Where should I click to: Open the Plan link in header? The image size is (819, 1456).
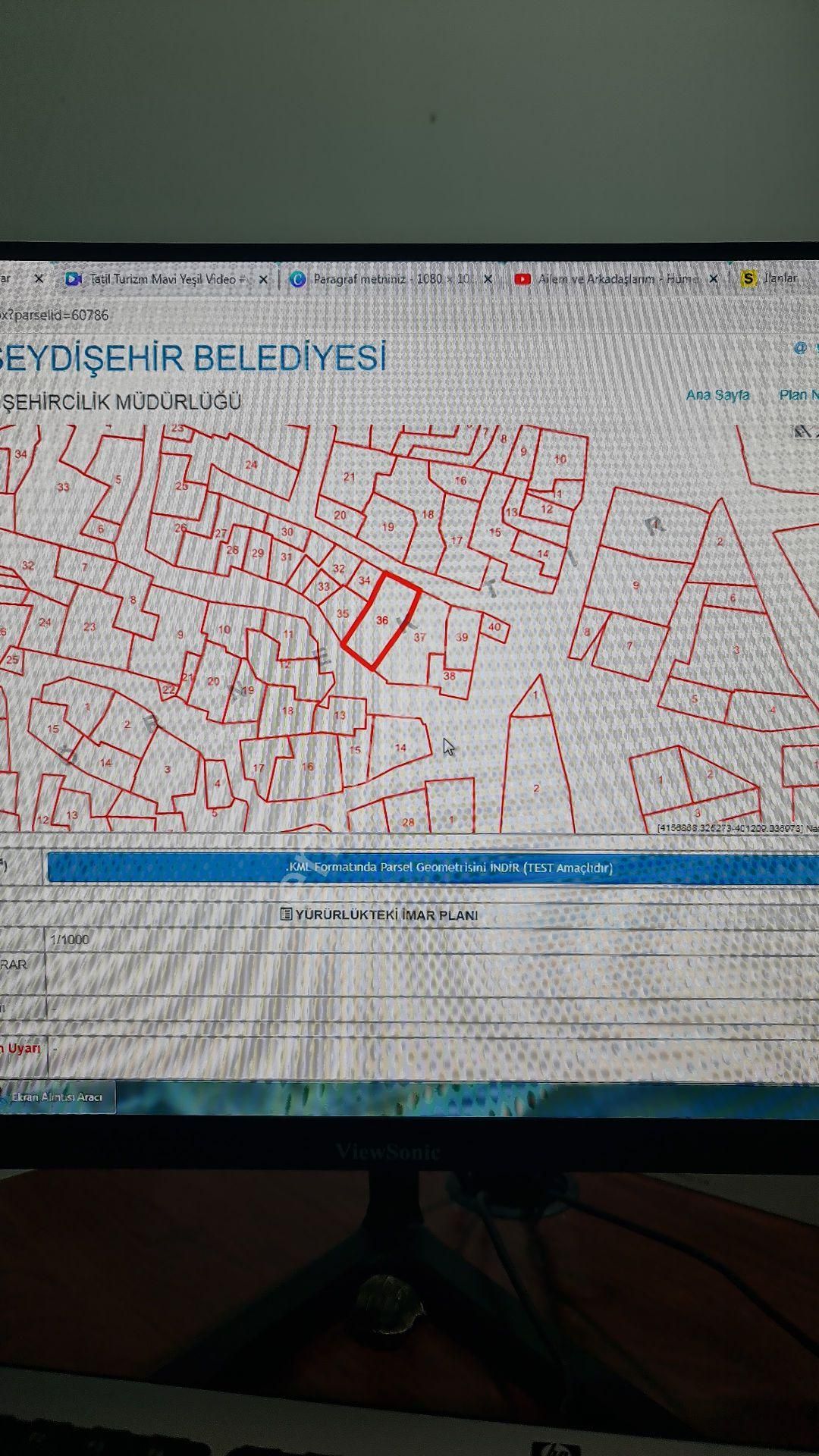(x=798, y=395)
